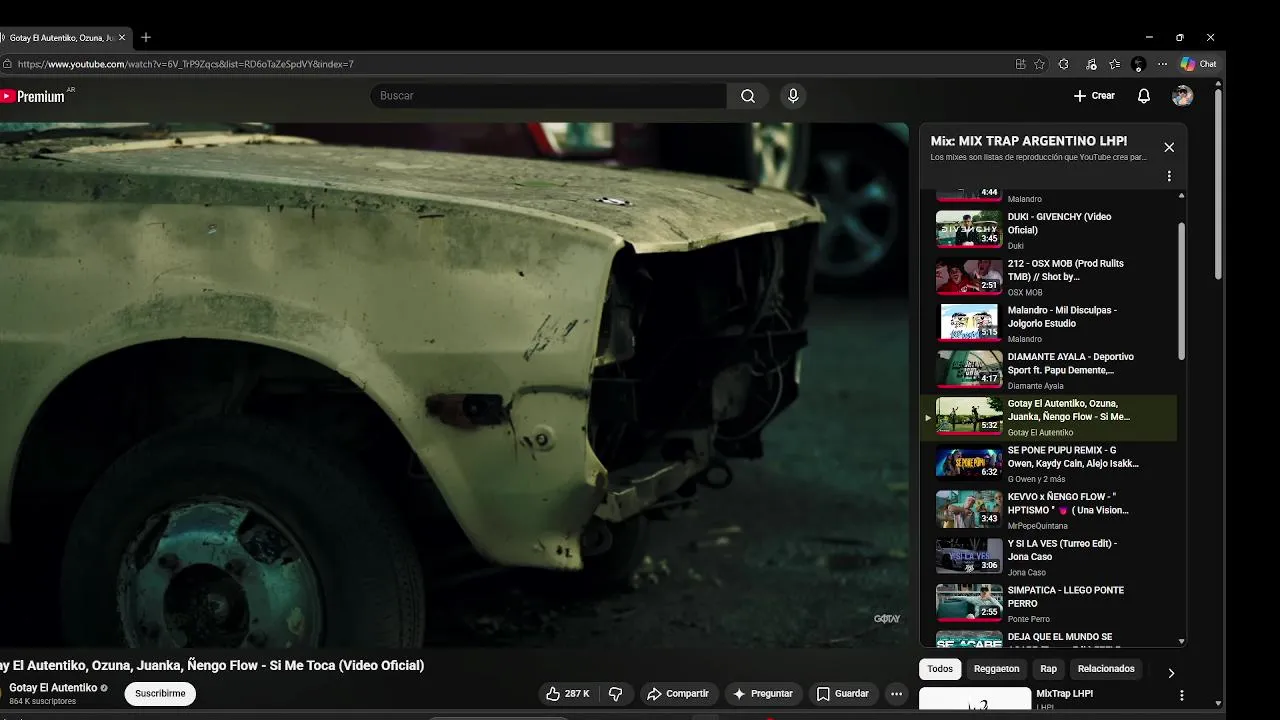Open browser settings and more menu

coord(1162,64)
